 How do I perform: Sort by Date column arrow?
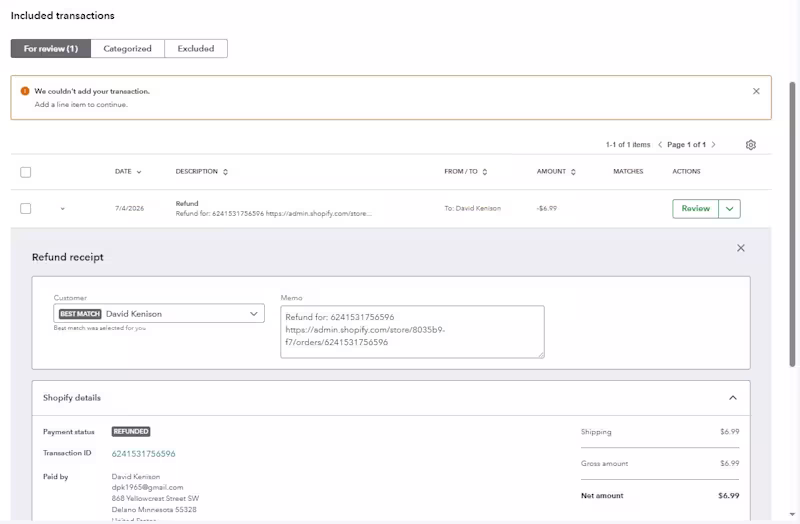point(139,172)
